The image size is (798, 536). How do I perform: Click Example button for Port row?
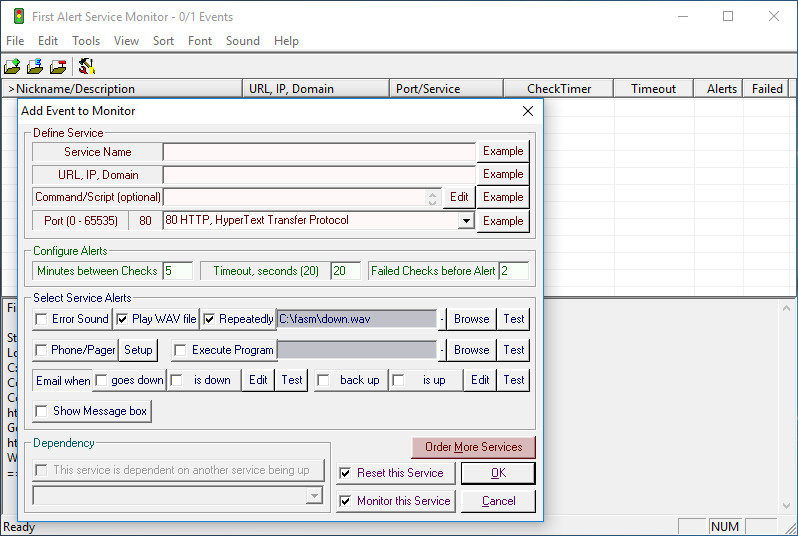(503, 221)
